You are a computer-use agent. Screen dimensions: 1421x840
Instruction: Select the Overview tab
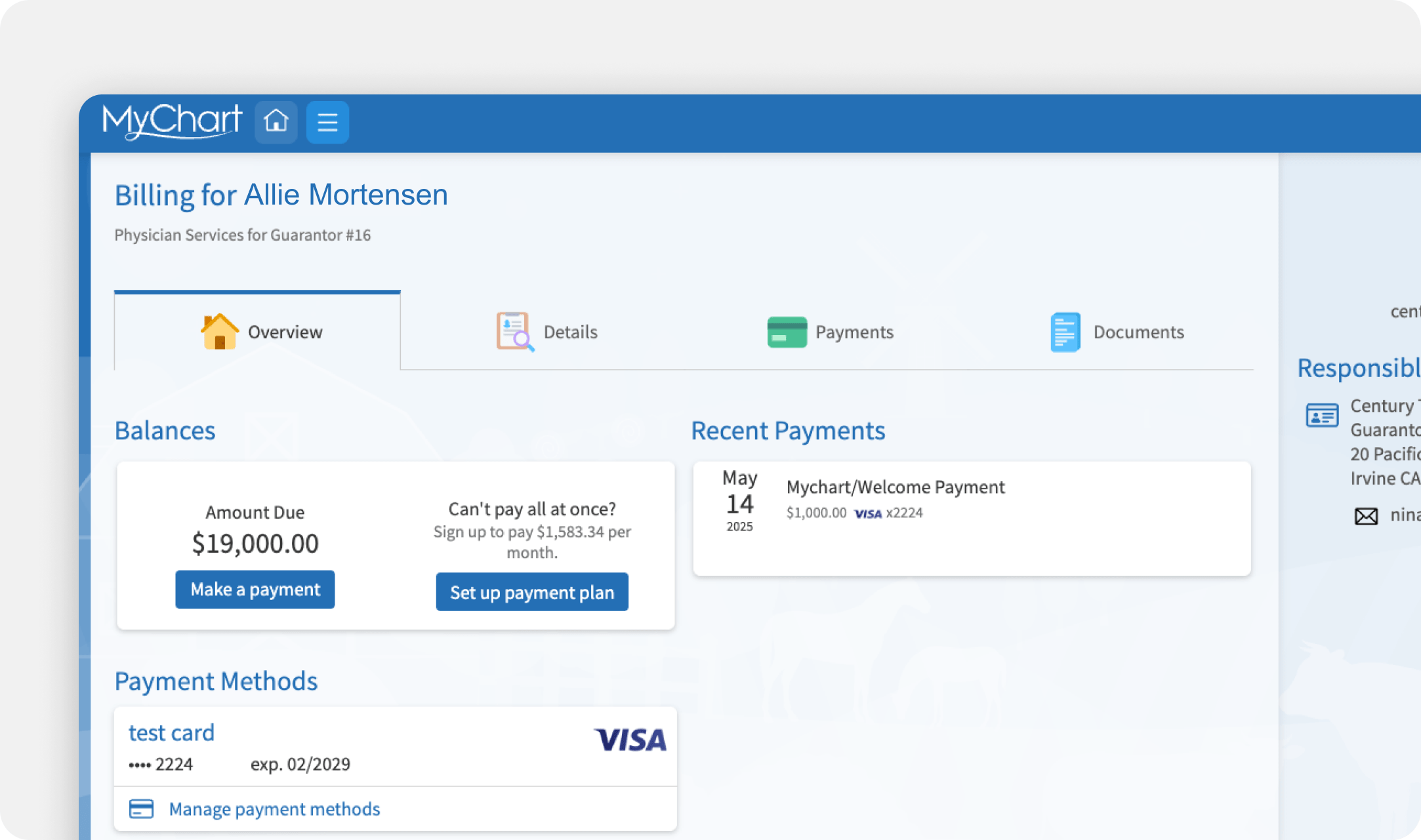(285, 332)
